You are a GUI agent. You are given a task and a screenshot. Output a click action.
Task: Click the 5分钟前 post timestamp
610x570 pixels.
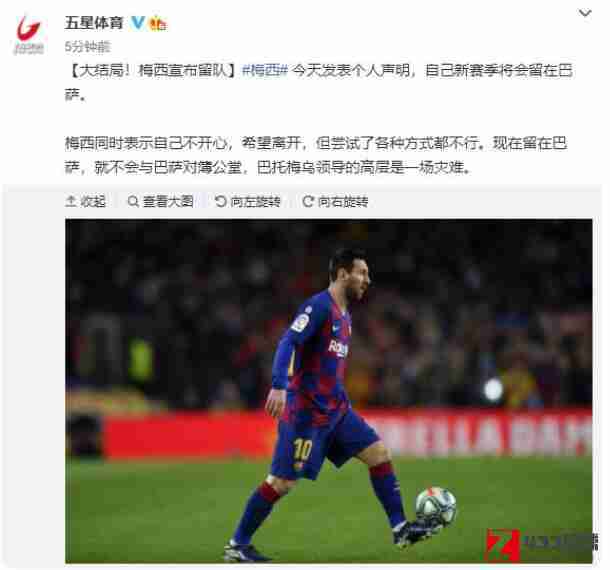click(x=88, y=47)
